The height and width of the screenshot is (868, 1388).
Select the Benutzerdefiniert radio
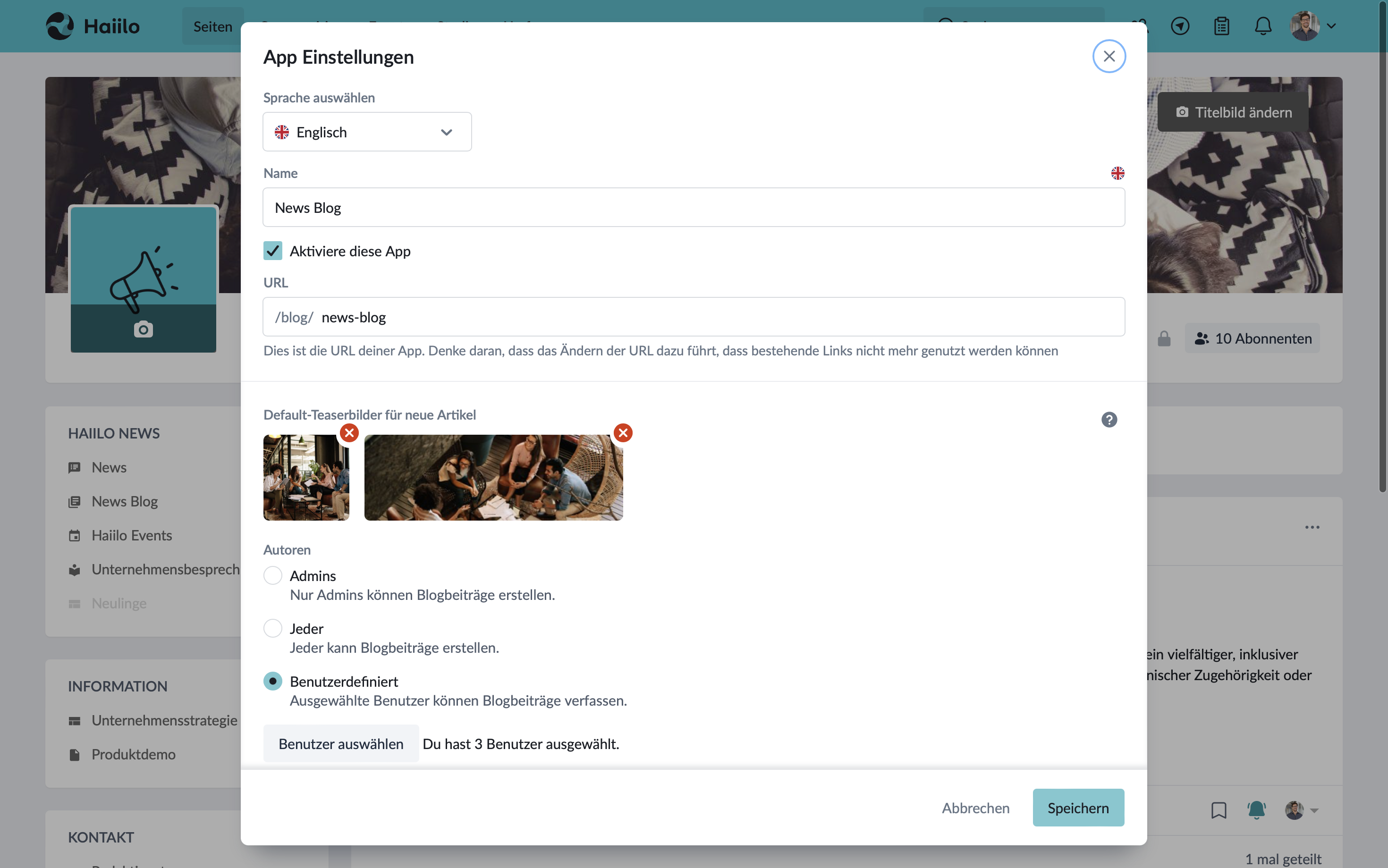point(273,681)
